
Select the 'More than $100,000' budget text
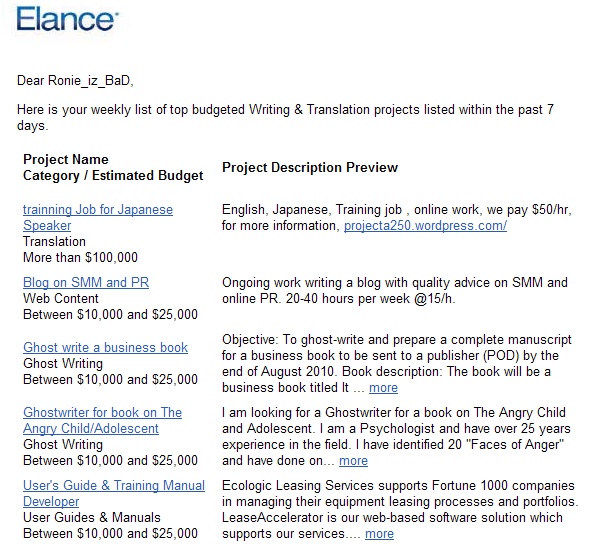(x=80, y=257)
